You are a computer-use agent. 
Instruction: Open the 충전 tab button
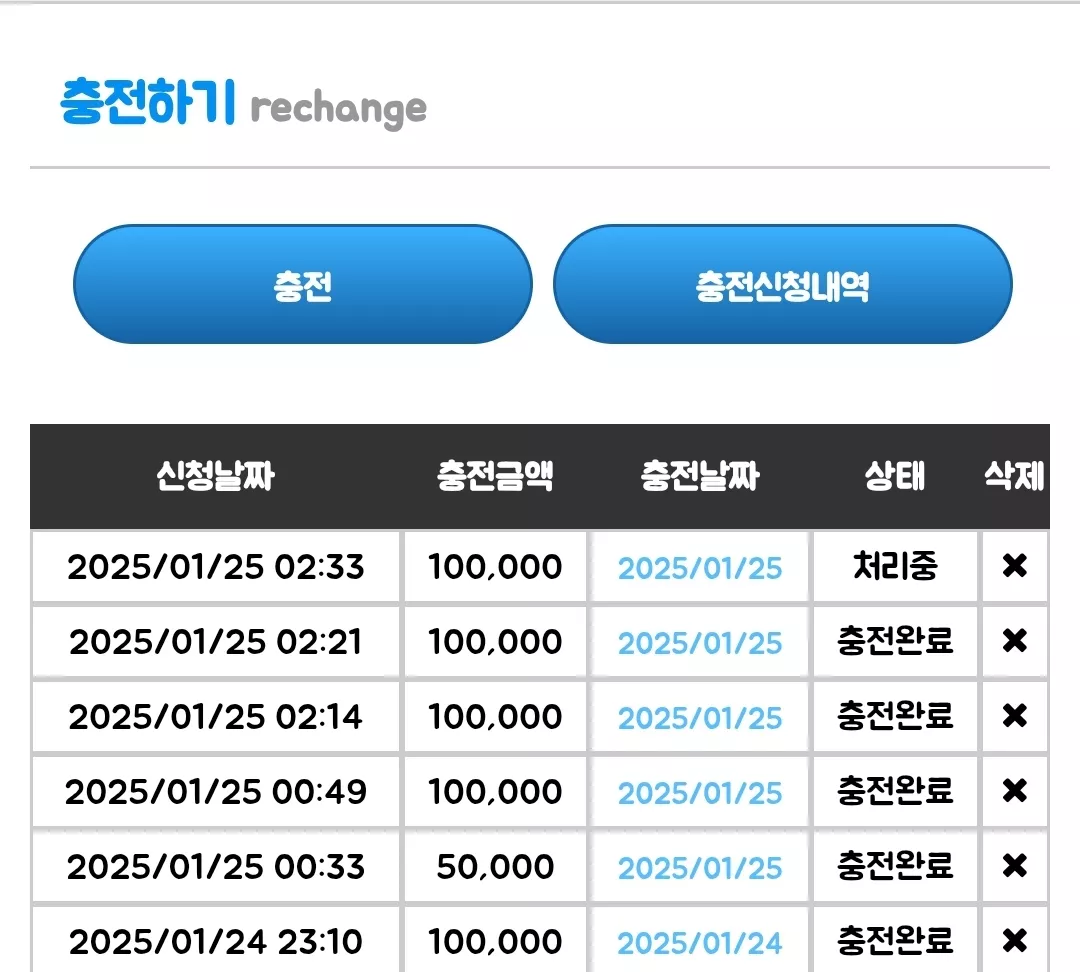point(303,285)
